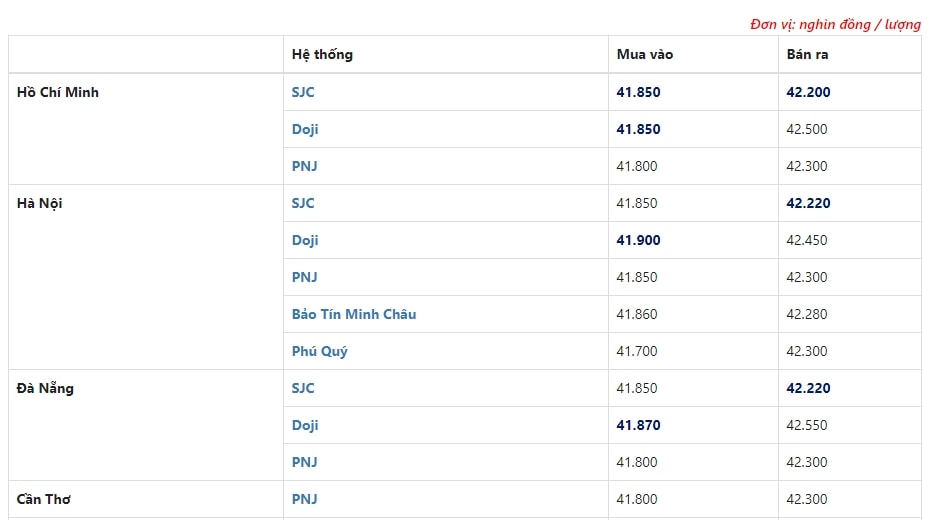Image resolution: width=937 pixels, height=520 pixels.
Task: Open the PNJ link under Cần Thơ
Action: (x=304, y=500)
